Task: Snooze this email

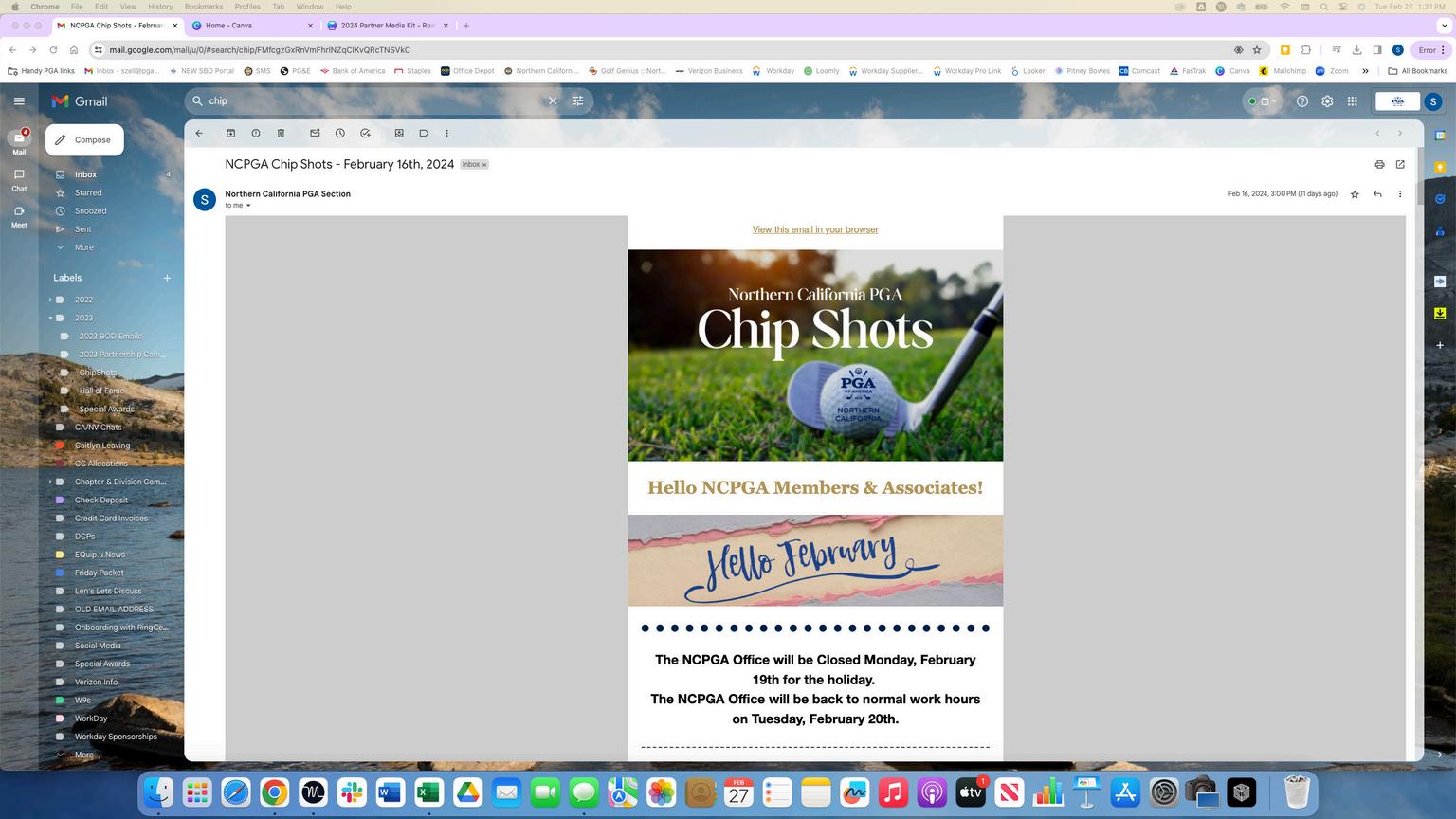Action: tap(340, 133)
